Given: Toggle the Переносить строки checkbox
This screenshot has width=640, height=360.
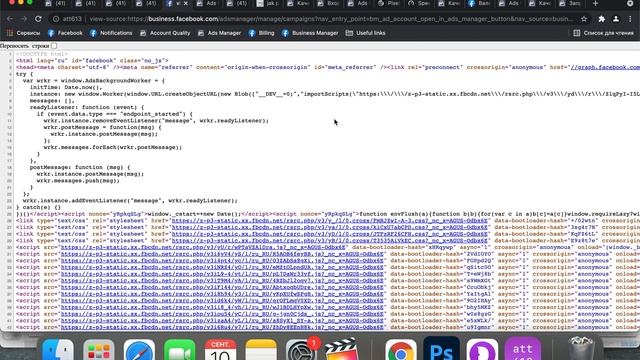Looking at the screenshot, I should (x=54, y=46).
